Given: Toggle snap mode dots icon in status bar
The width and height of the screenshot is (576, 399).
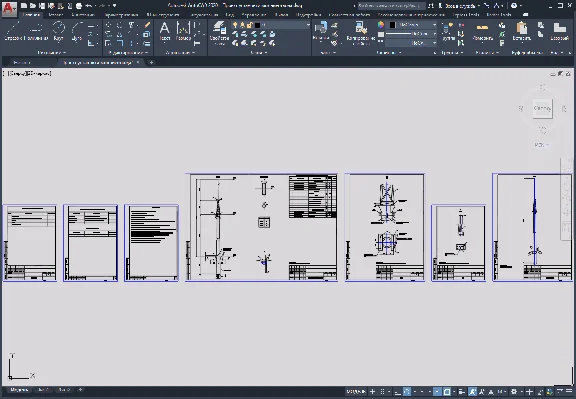Looking at the screenshot, I should click(382, 392).
